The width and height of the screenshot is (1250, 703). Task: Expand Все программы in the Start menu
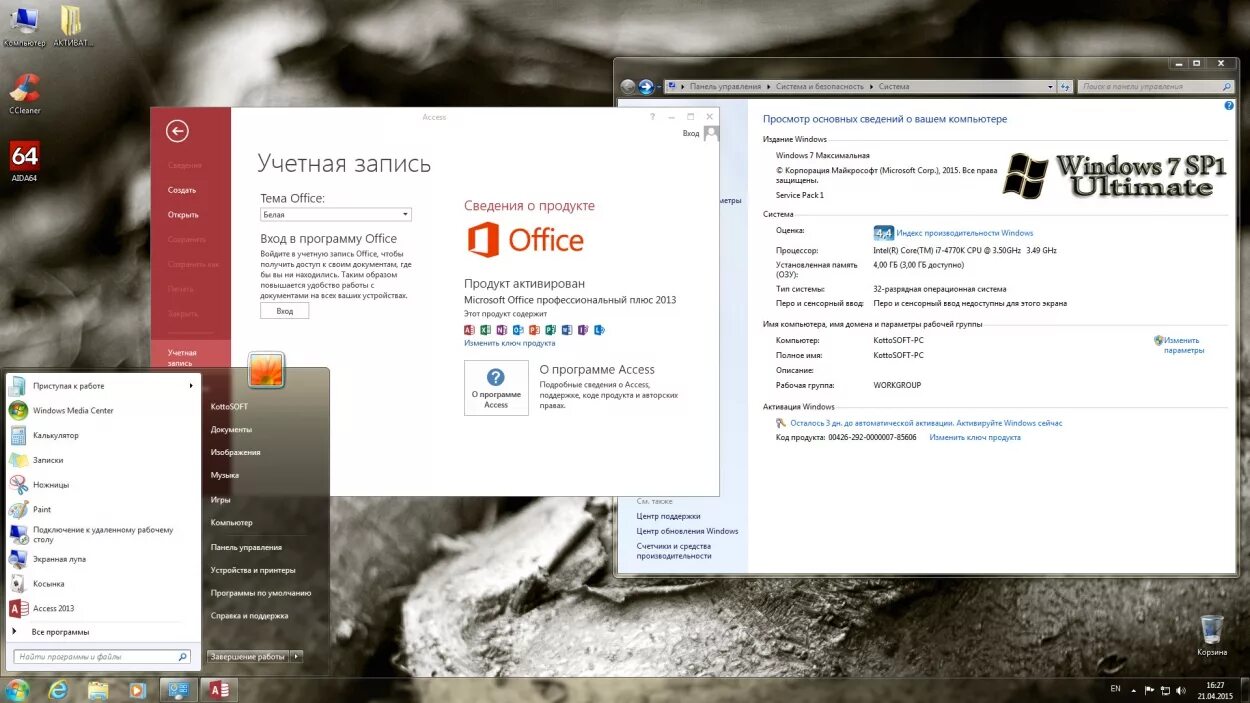[x=60, y=632]
